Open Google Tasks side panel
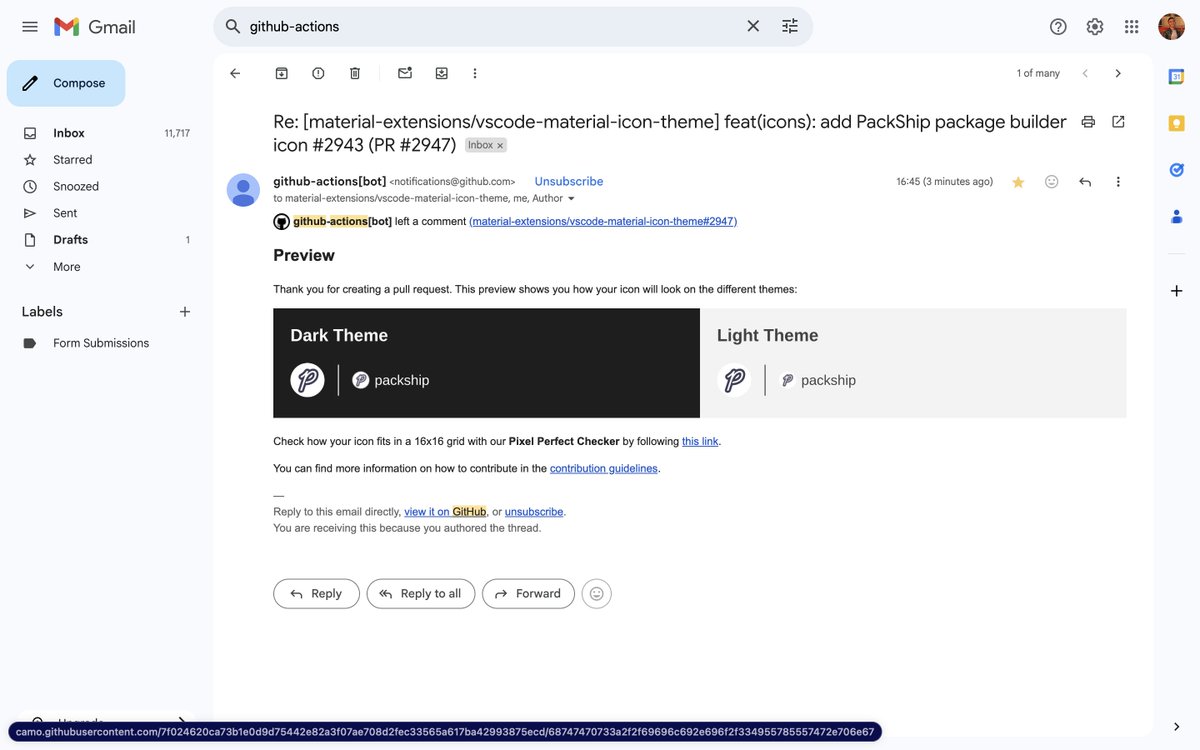This screenshot has width=1200, height=750. (x=1176, y=170)
